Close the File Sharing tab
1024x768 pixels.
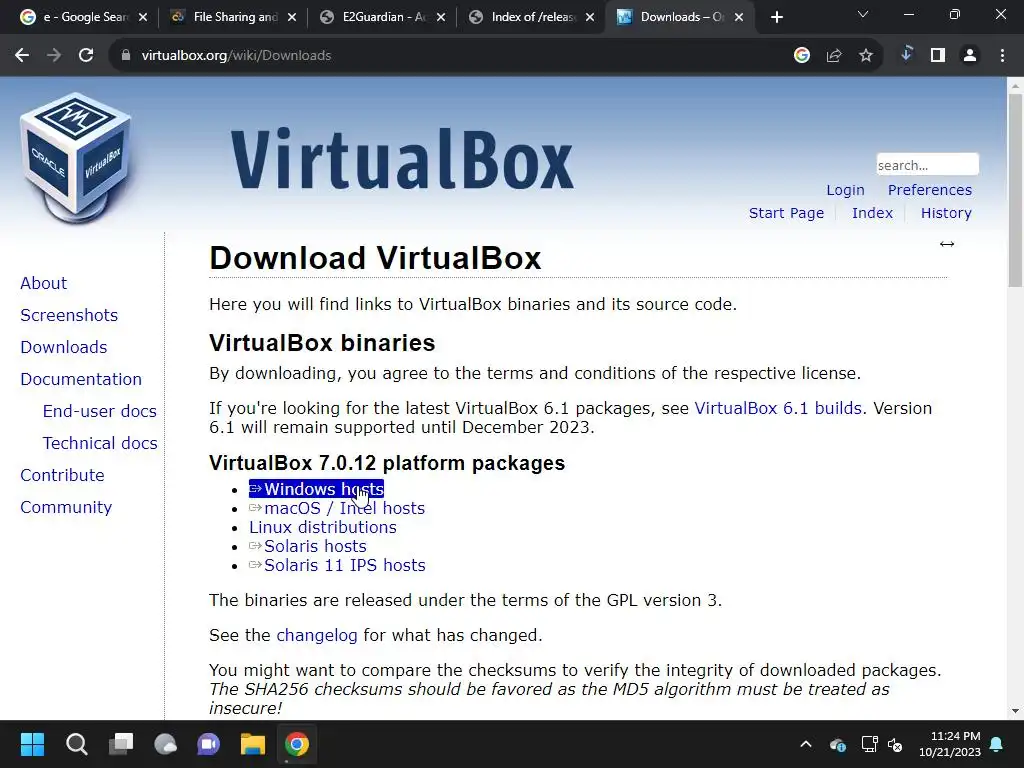[293, 17]
